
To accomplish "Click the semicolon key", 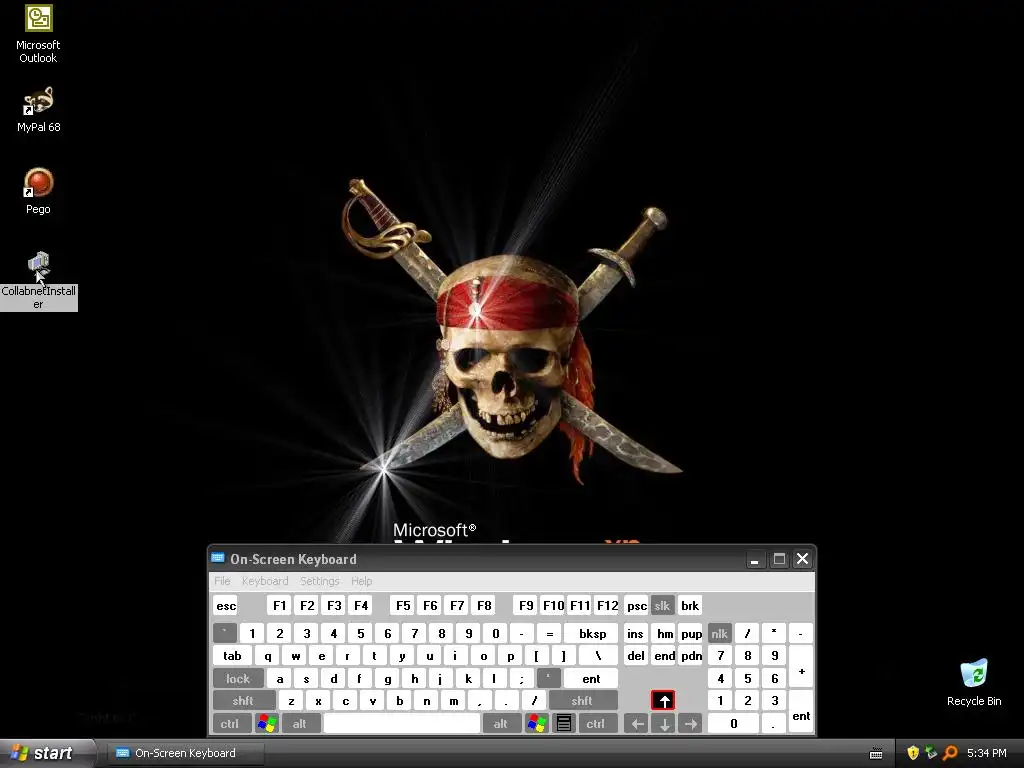I will tap(521, 679).
